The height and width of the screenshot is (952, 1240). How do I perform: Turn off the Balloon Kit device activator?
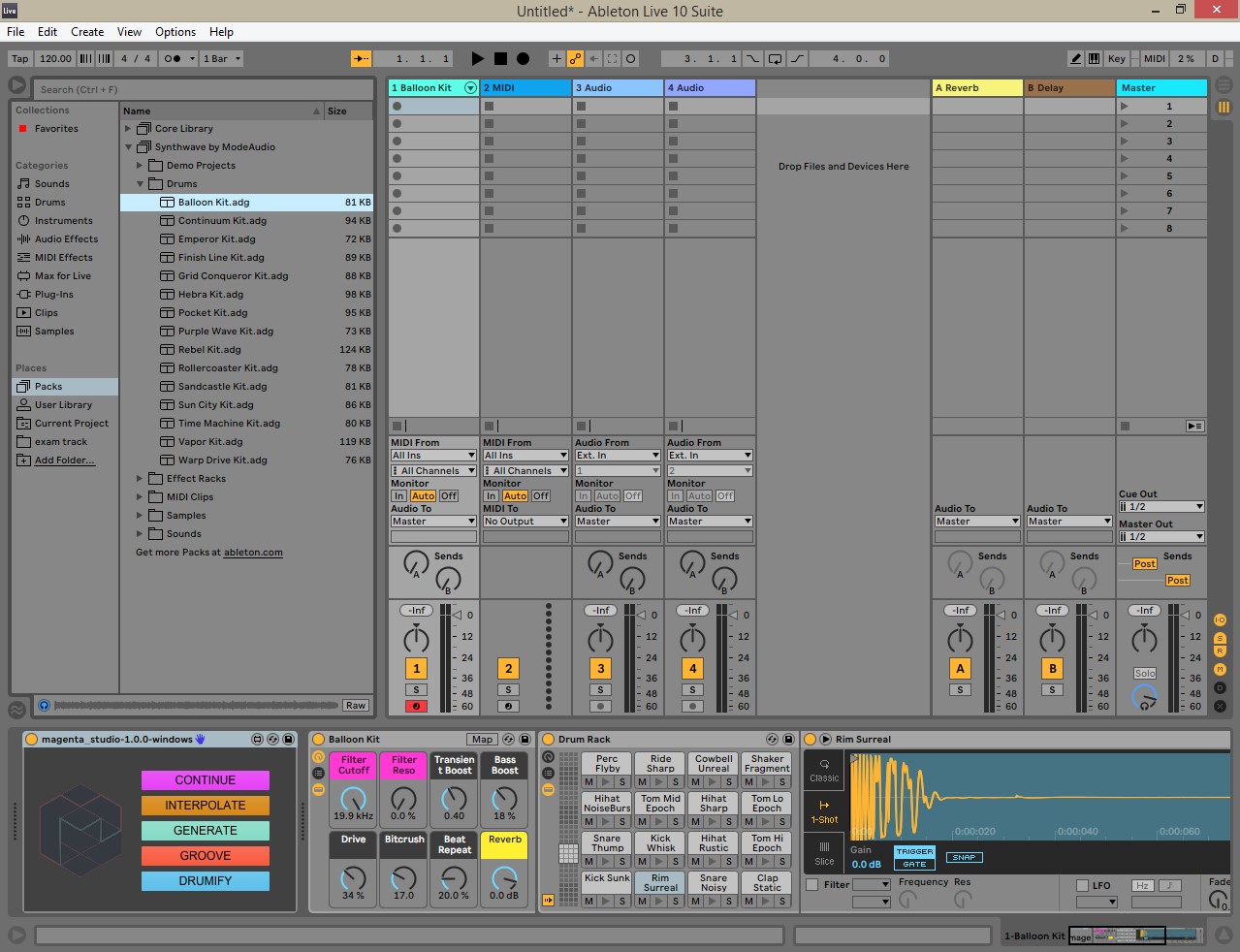pos(317,740)
